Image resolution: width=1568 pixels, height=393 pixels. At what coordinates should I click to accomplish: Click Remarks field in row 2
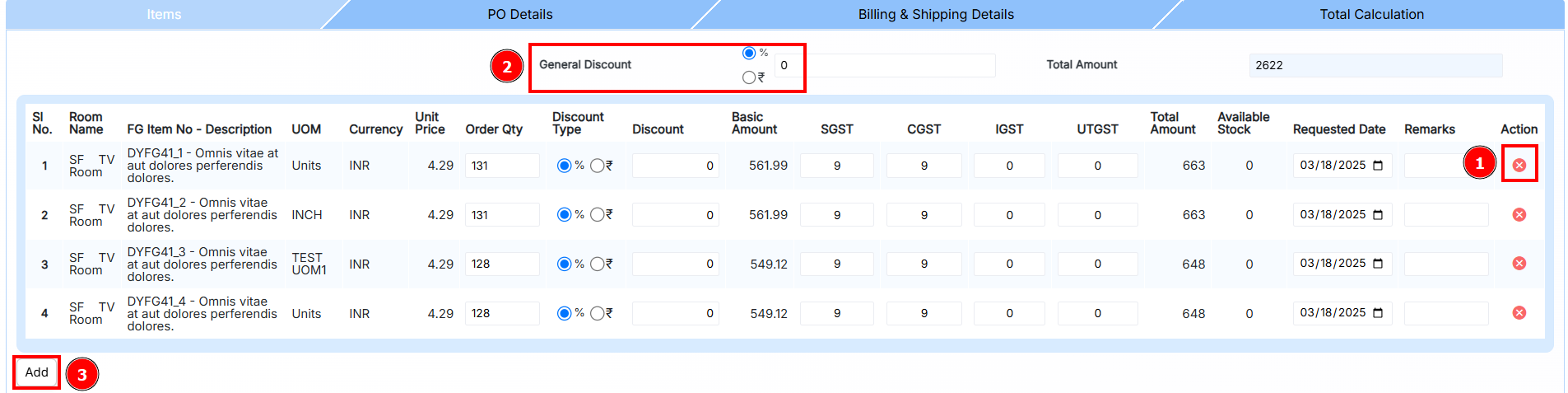pos(1445,215)
